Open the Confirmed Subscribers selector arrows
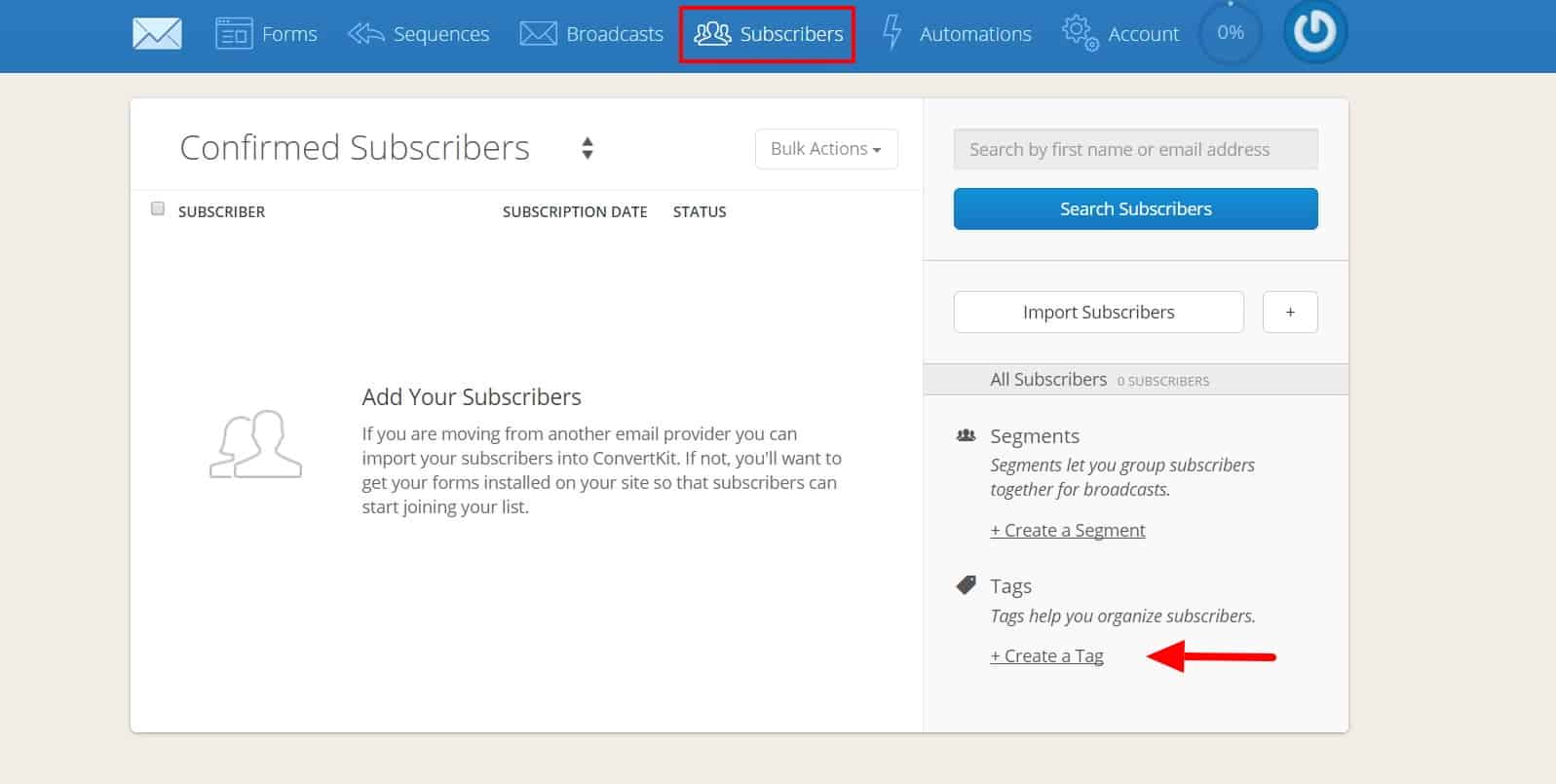Viewport: 1556px width, 784px height. [588, 148]
